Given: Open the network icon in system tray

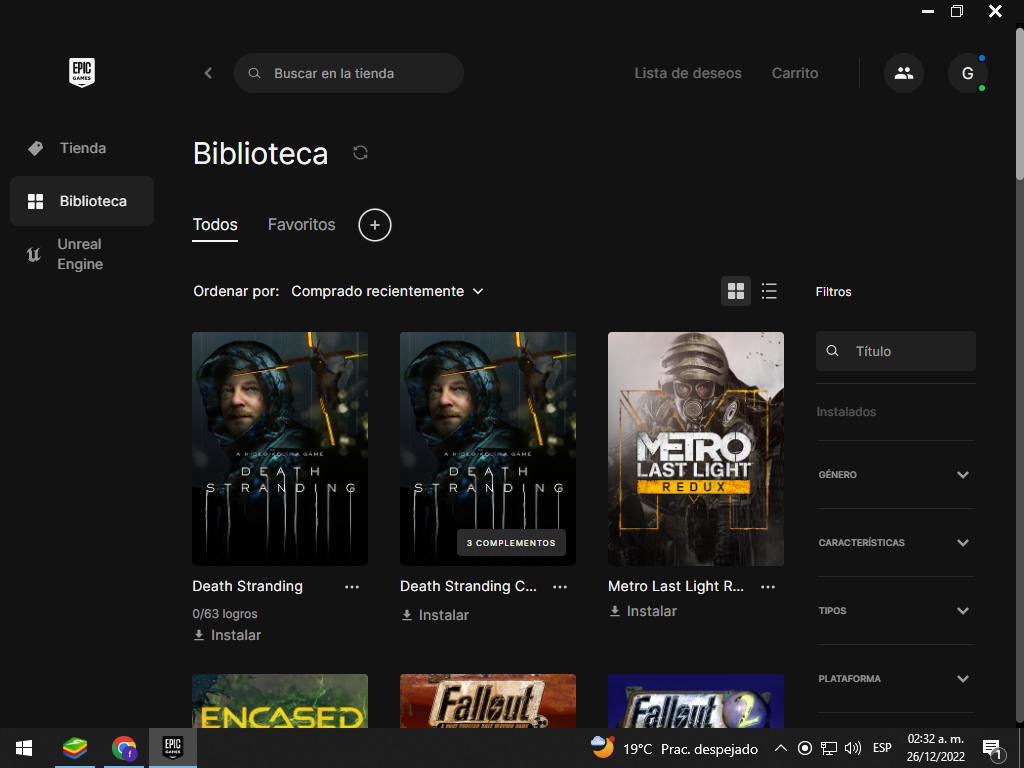Looking at the screenshot, I should coord(829,748).
